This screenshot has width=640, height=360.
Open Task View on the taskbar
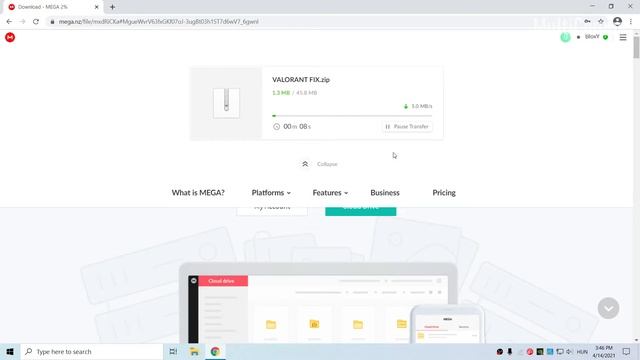click(173, 351)
